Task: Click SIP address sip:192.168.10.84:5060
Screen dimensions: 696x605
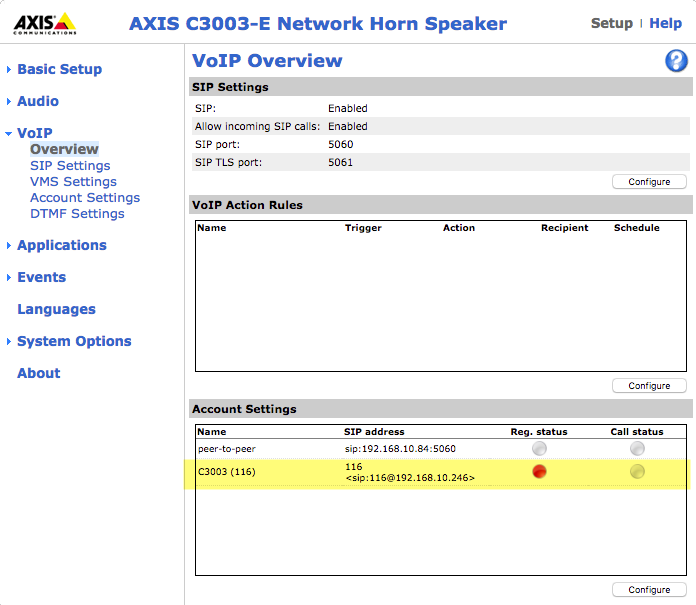Action: coord(400,449)
